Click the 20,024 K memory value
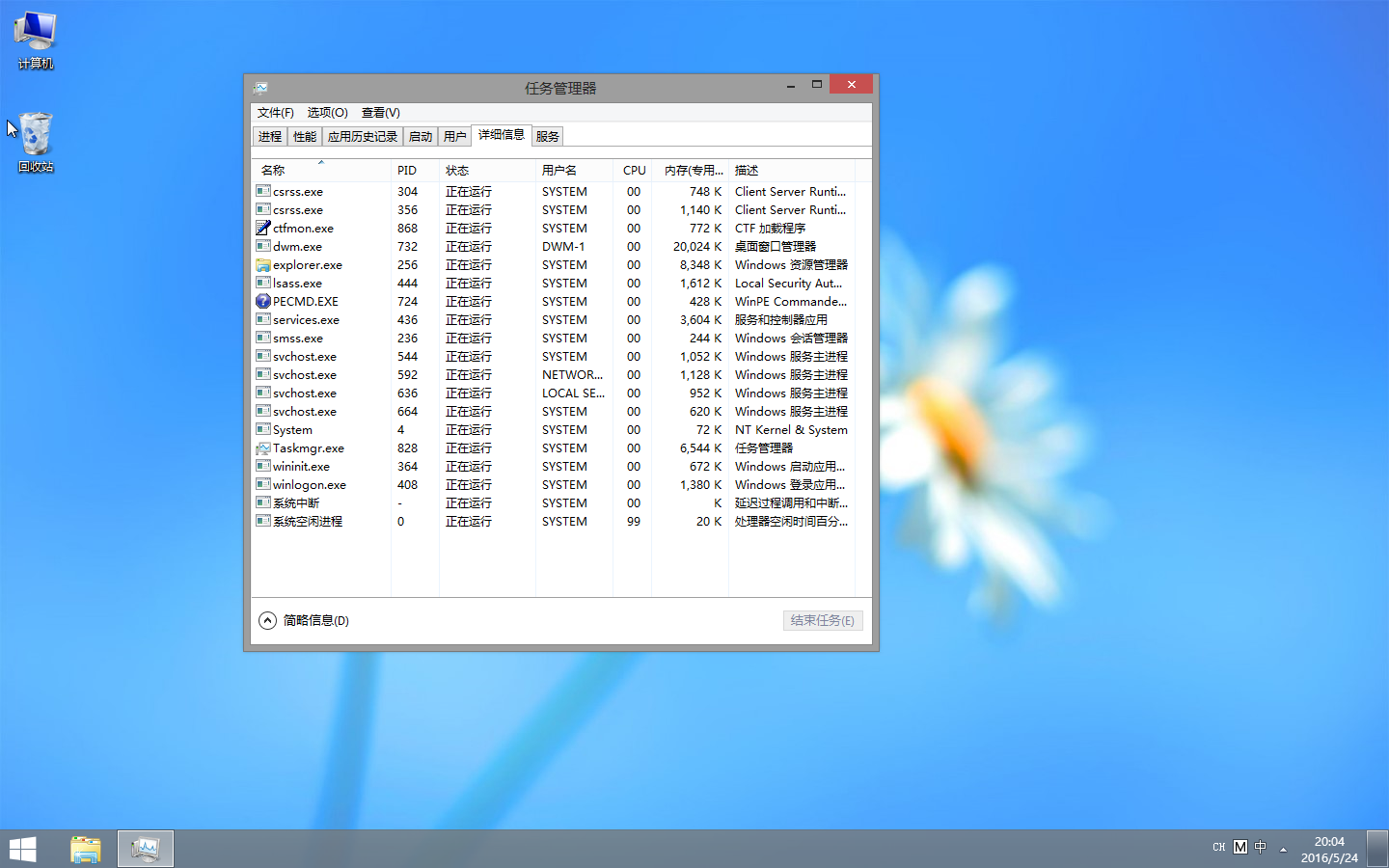Screen dimensions: 1389x868 (x=697, y=246)
